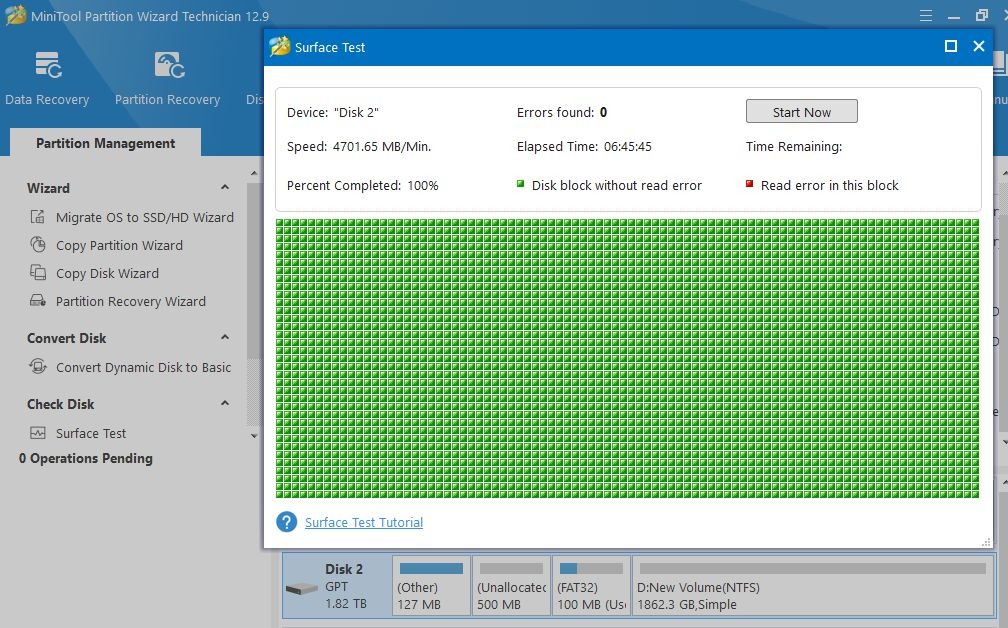
Task: Switch to the Partition Management tab
Action: [105, 143]
